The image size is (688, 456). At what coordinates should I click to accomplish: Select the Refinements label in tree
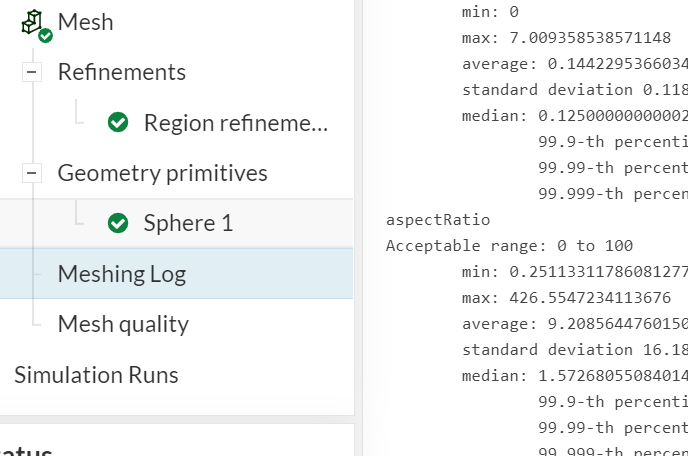pos(122,72)
